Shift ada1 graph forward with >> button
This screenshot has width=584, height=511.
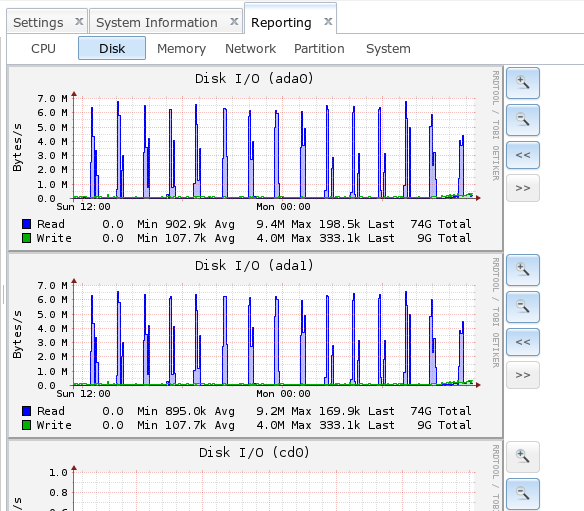click(523, 375)
